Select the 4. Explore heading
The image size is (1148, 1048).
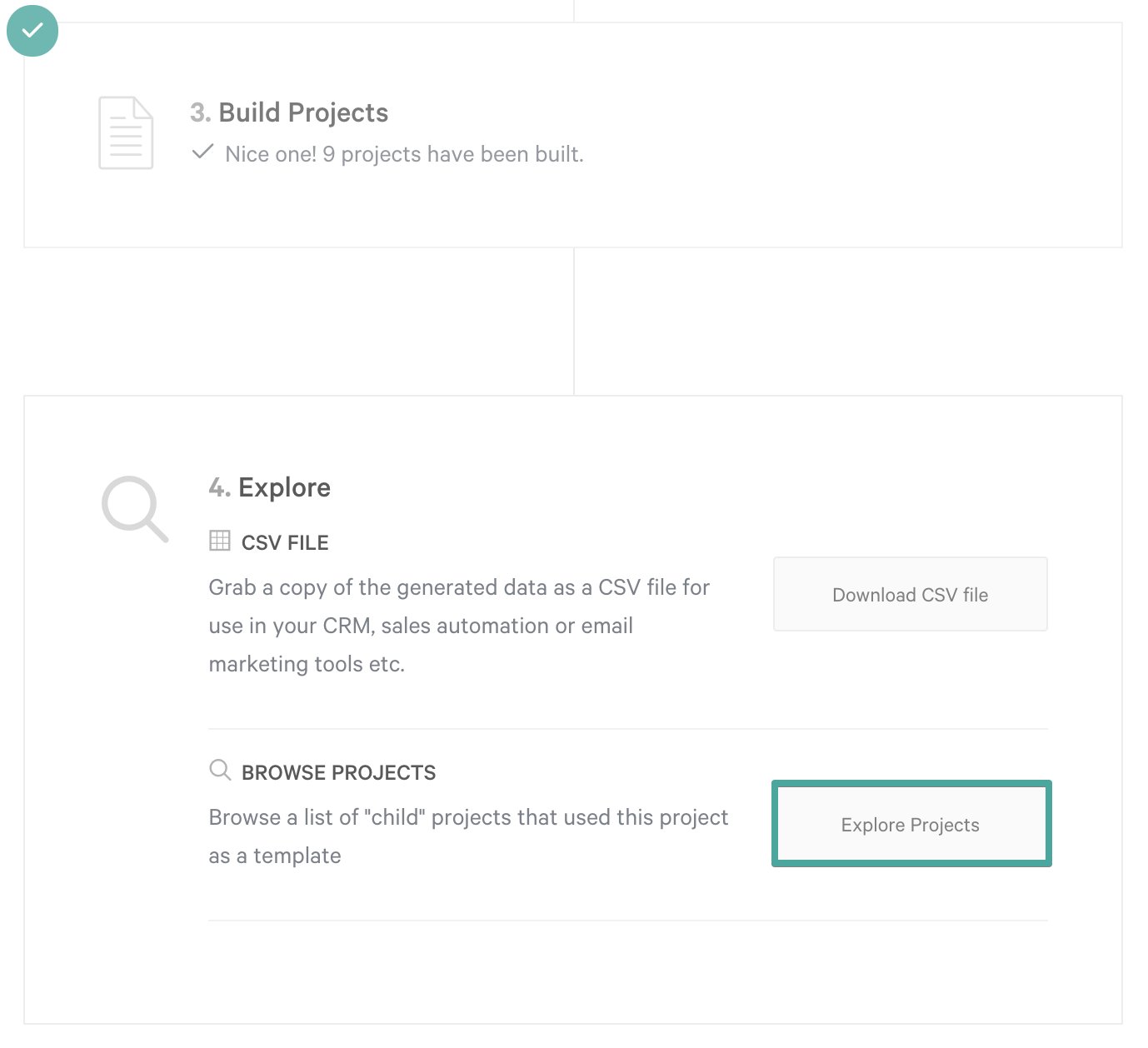(270, 487)
